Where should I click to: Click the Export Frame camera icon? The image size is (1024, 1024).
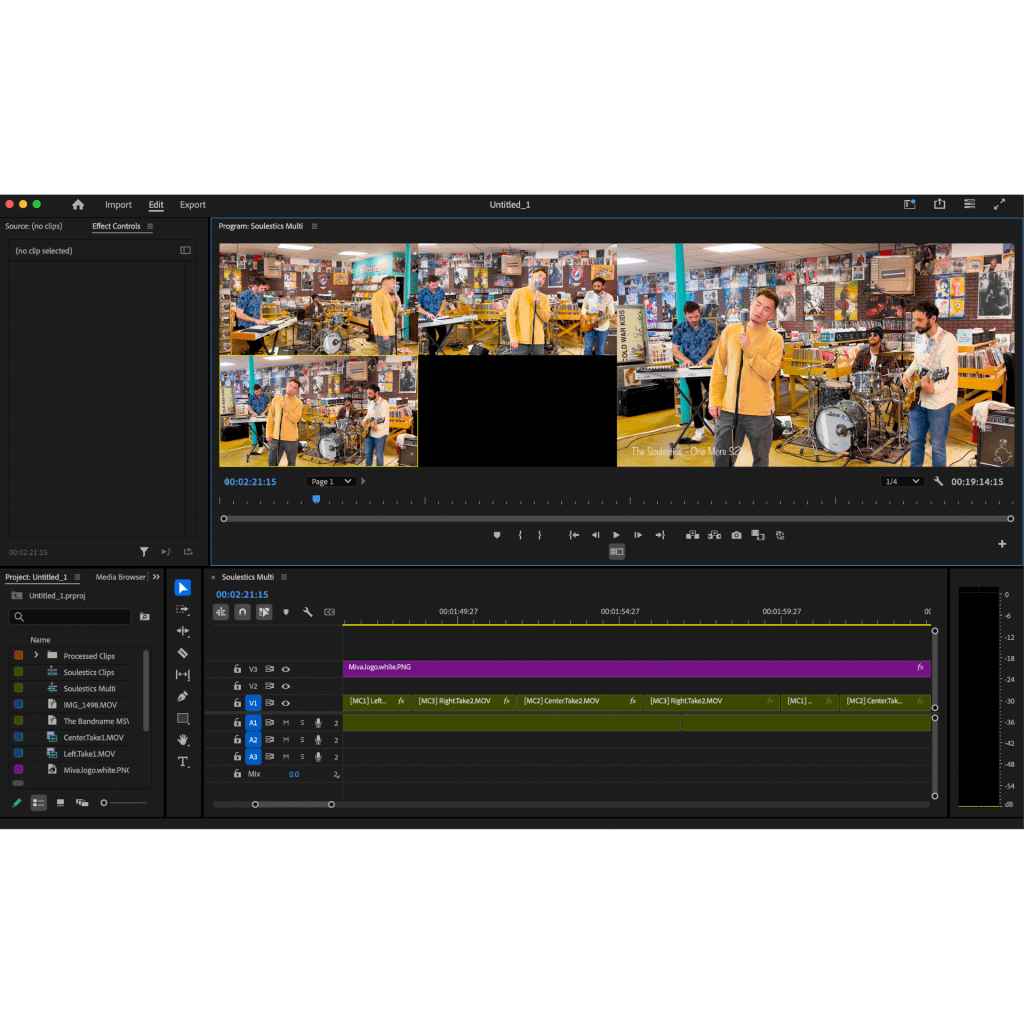[x=736, y=535]
